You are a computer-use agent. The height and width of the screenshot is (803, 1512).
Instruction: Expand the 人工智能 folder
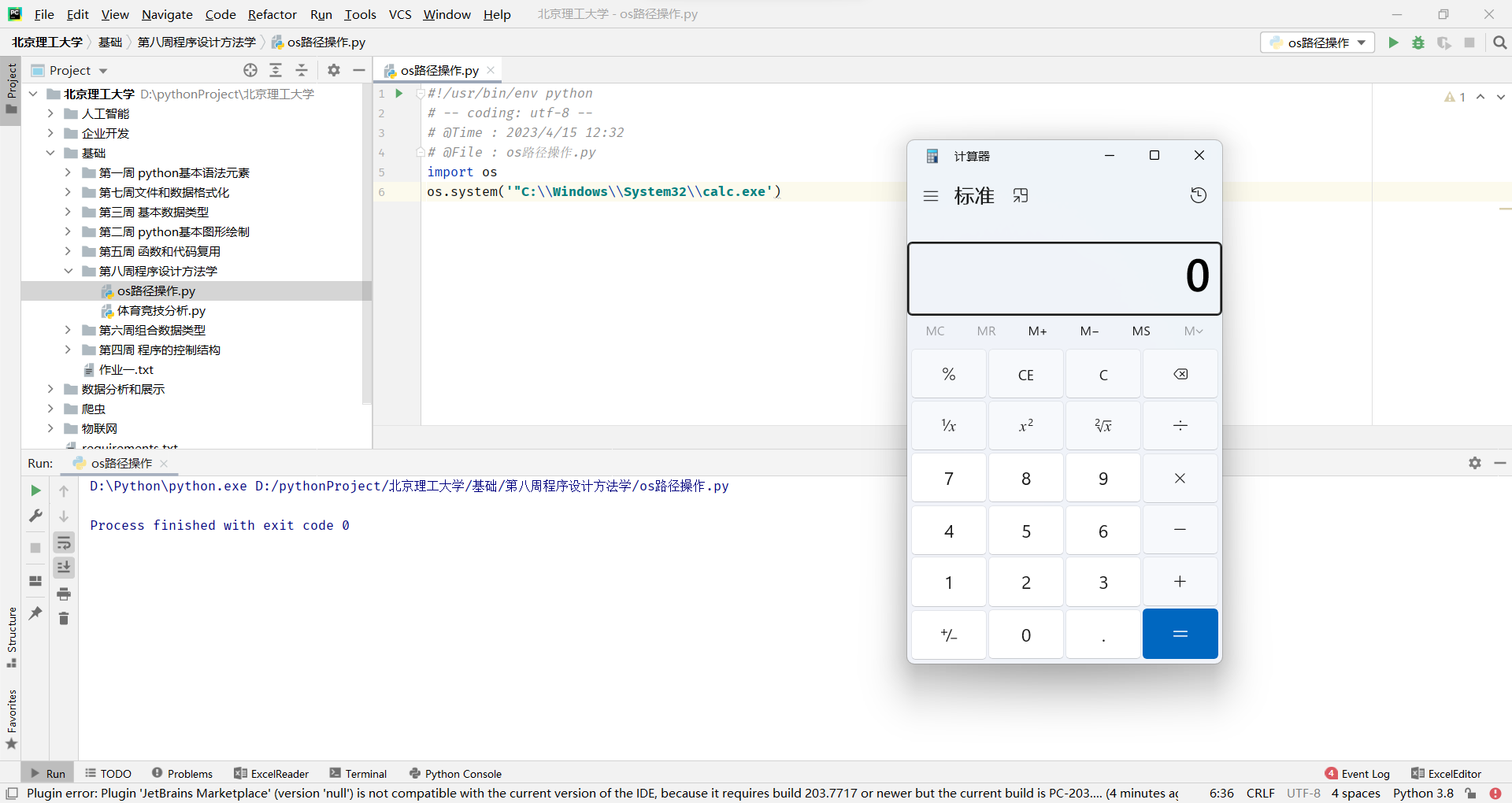coord(50,113)
